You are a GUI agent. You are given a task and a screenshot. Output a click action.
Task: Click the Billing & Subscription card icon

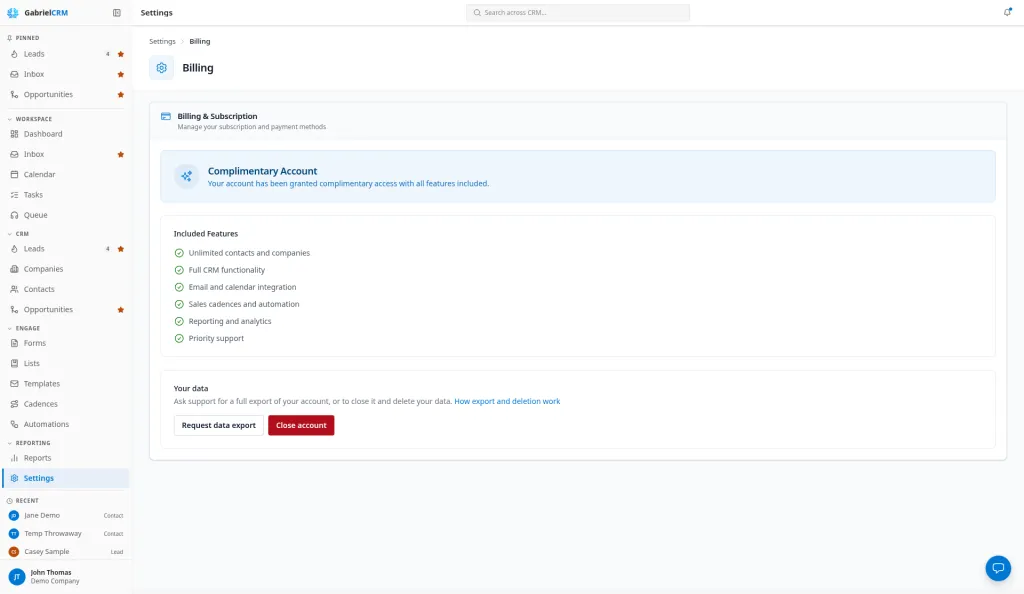click(166, 116)
